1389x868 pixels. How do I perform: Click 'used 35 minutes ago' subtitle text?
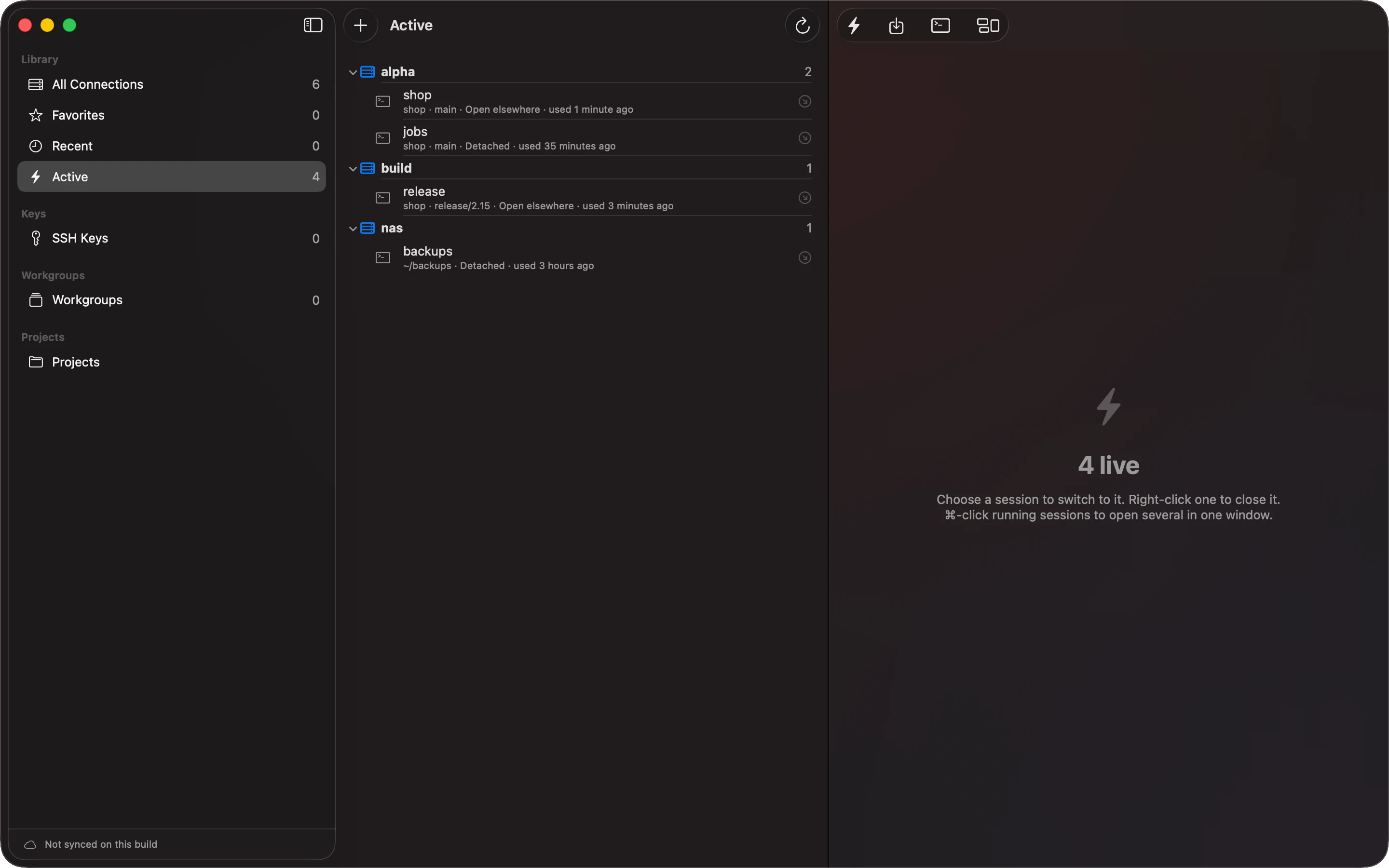pos(567,147)
